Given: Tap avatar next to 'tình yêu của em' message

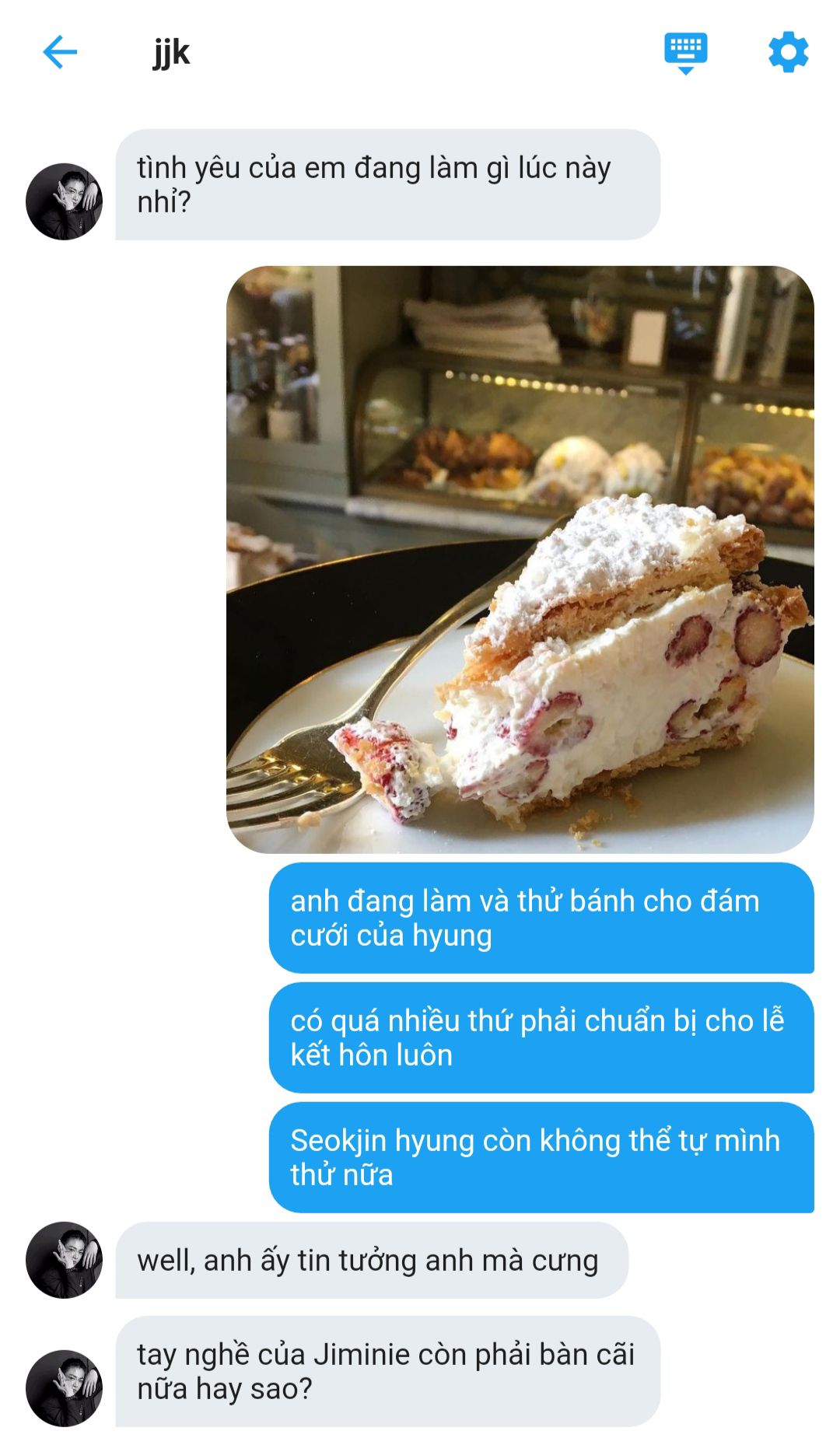Looking at the screenshot, I should click(x=65, y=201).
